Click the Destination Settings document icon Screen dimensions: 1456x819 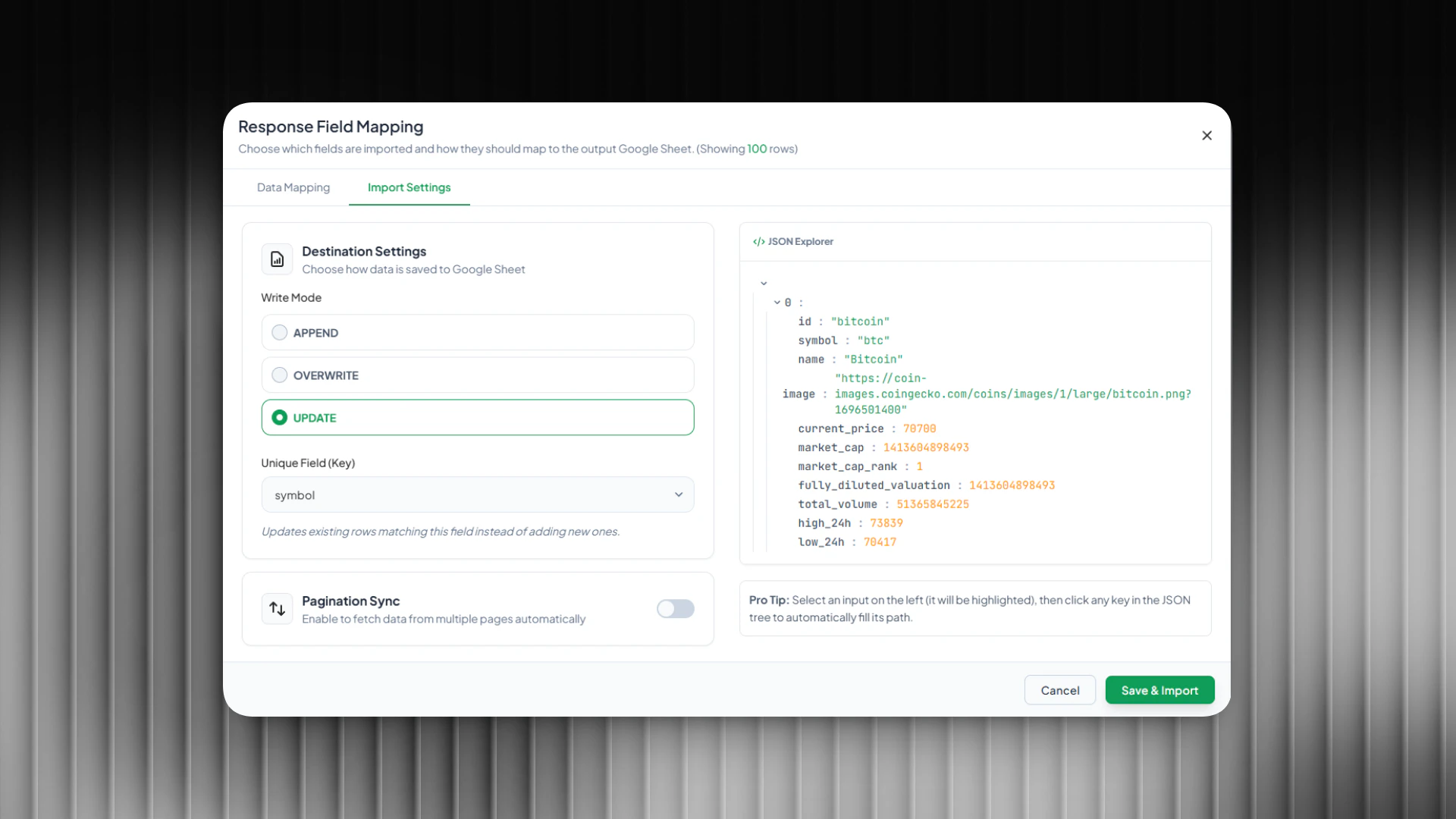tap(277, 259)
